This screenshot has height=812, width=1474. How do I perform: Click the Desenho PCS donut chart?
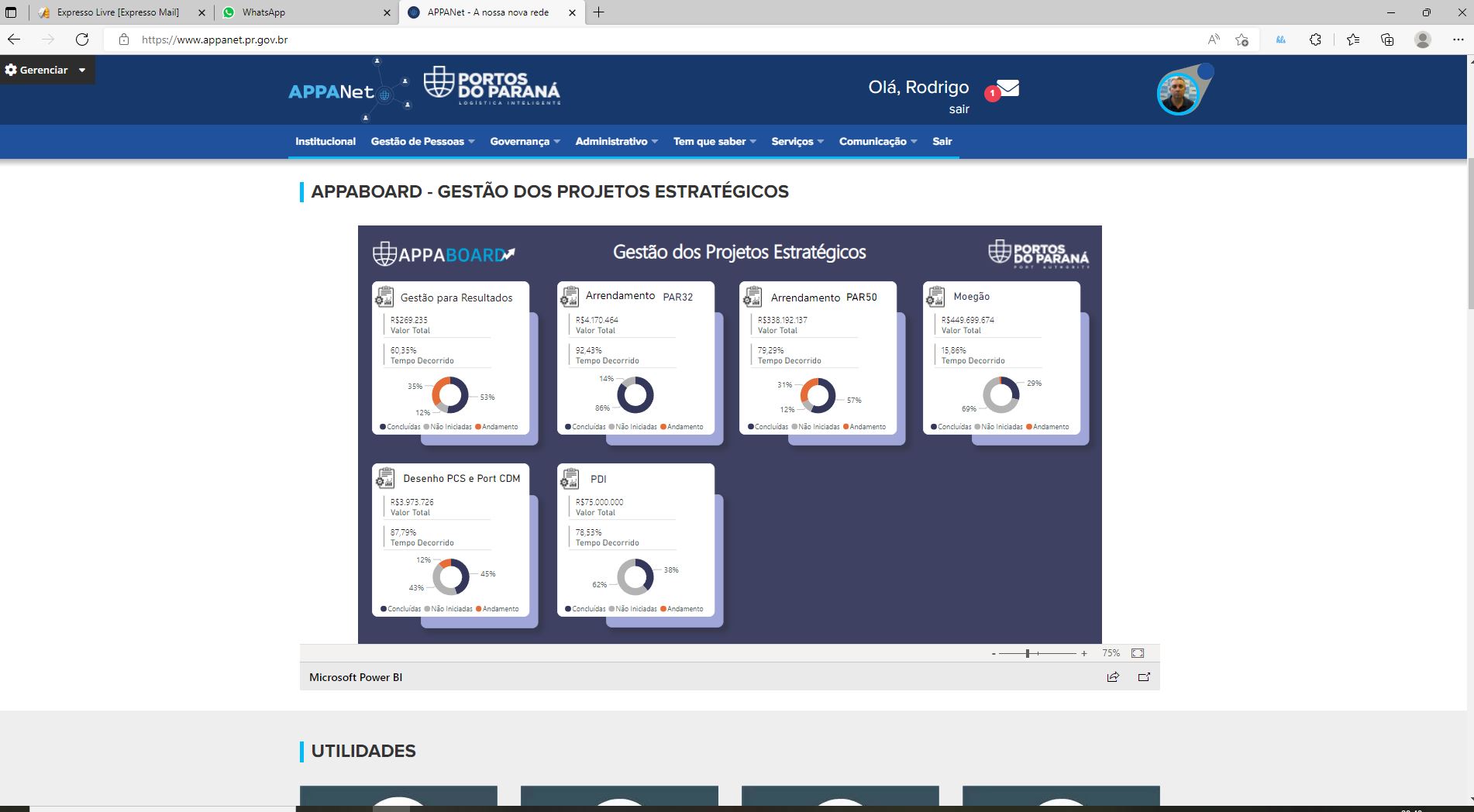(450, 576)
